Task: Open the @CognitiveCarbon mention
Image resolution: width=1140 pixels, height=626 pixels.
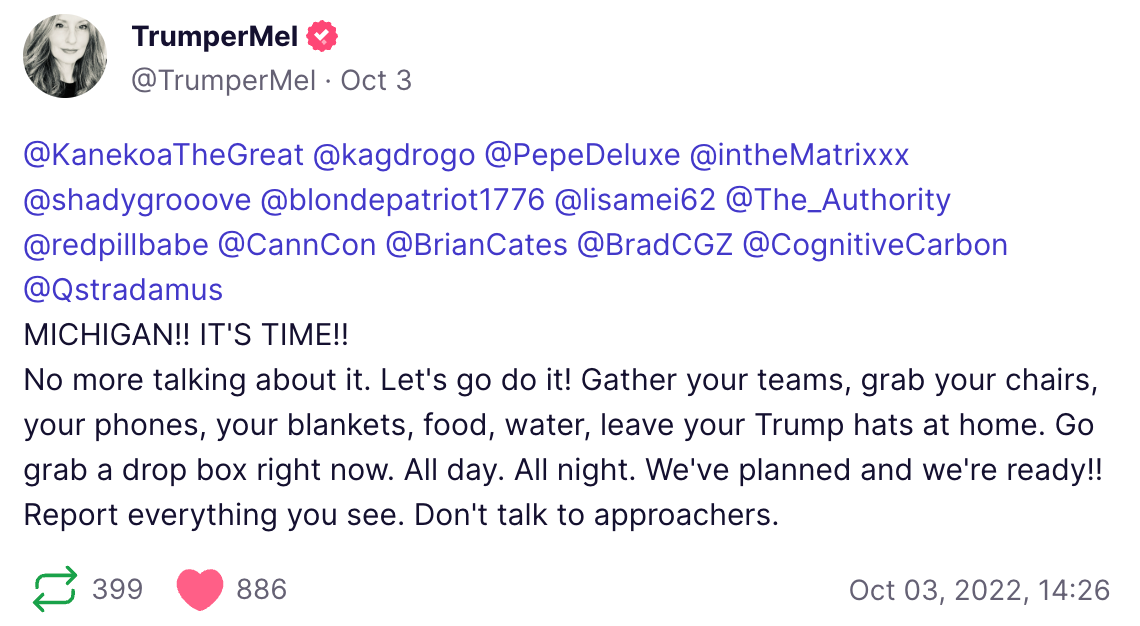Action: pos(875,245)
